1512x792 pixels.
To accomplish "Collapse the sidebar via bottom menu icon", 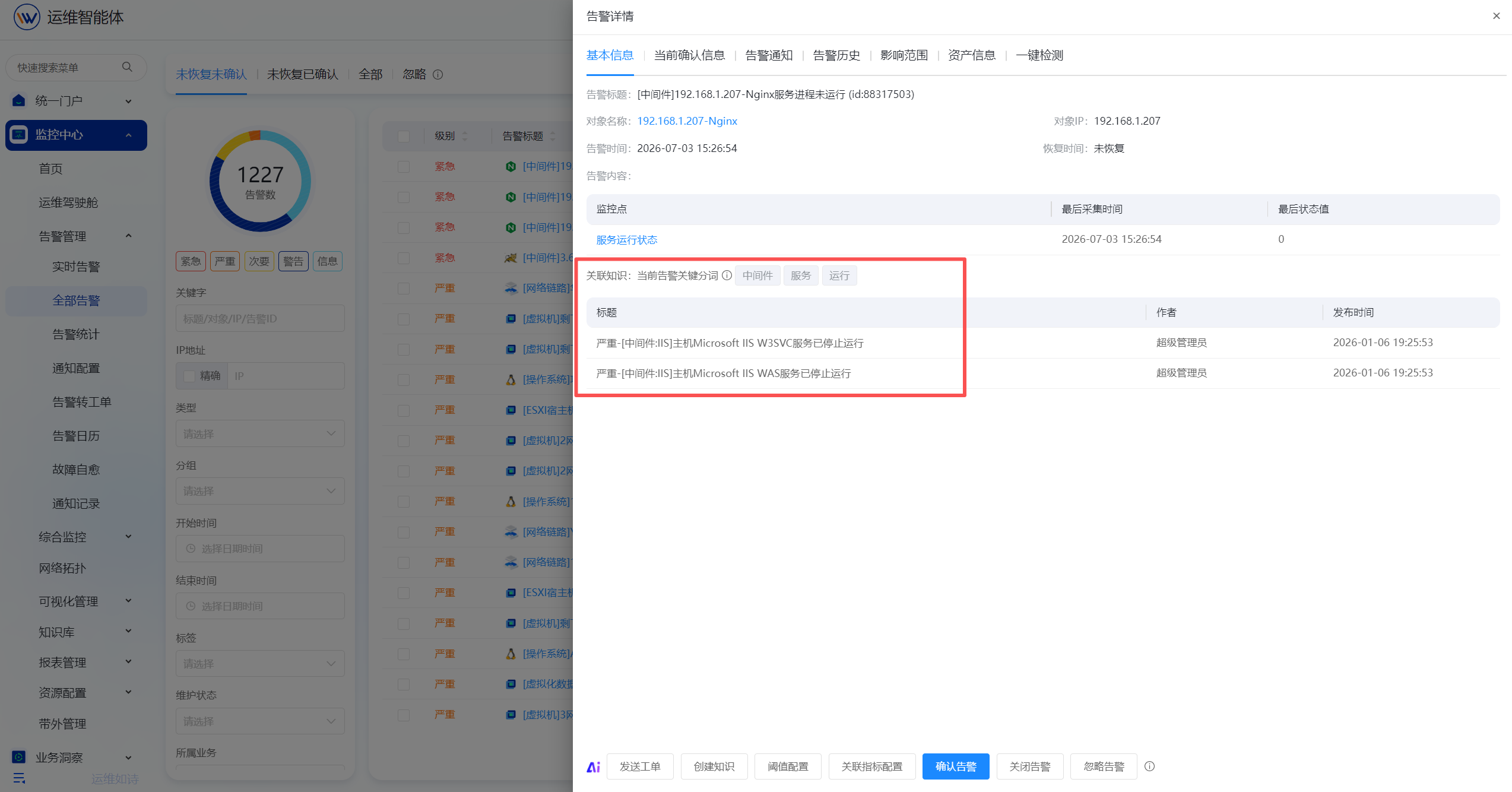I will [x=19, y=778].
